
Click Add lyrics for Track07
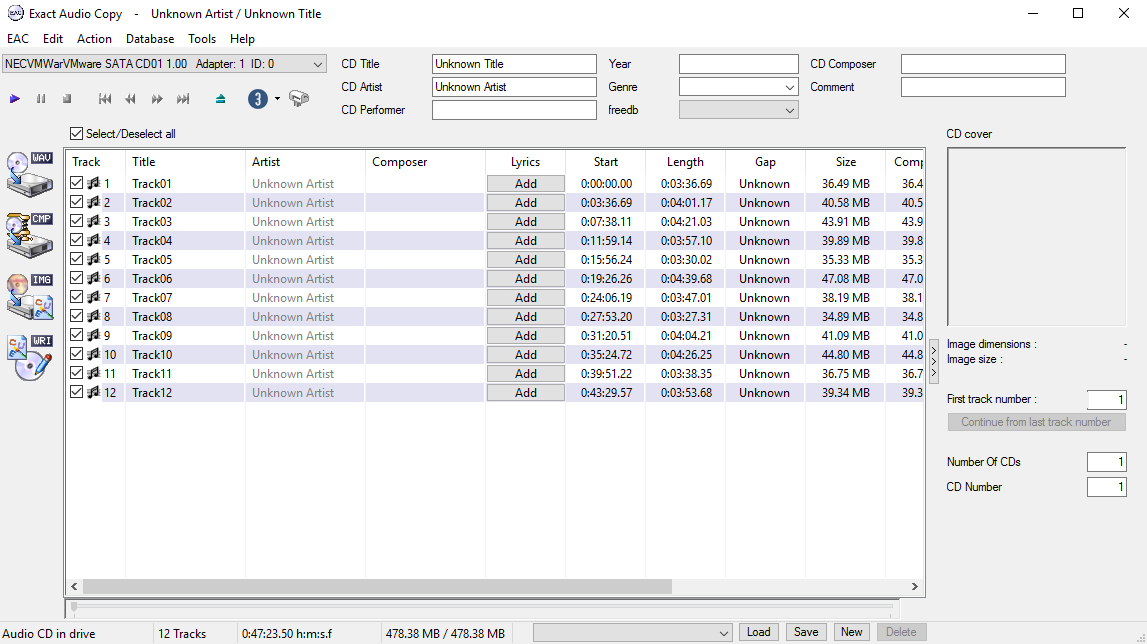(525, 298)
